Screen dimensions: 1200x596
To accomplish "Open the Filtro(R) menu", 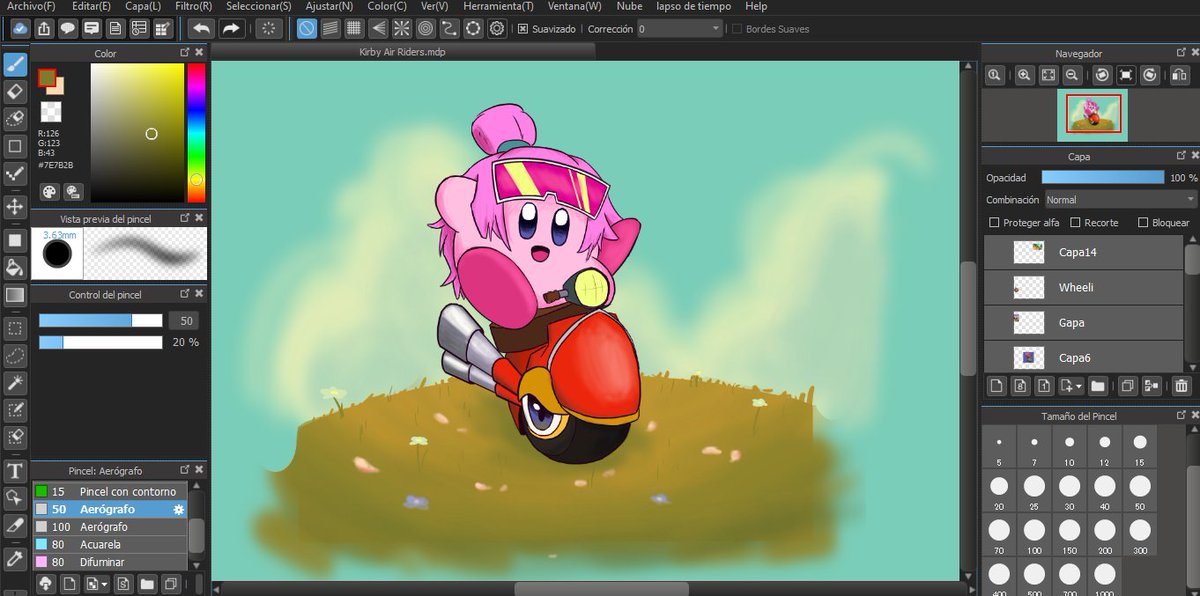I will point(193,6).
